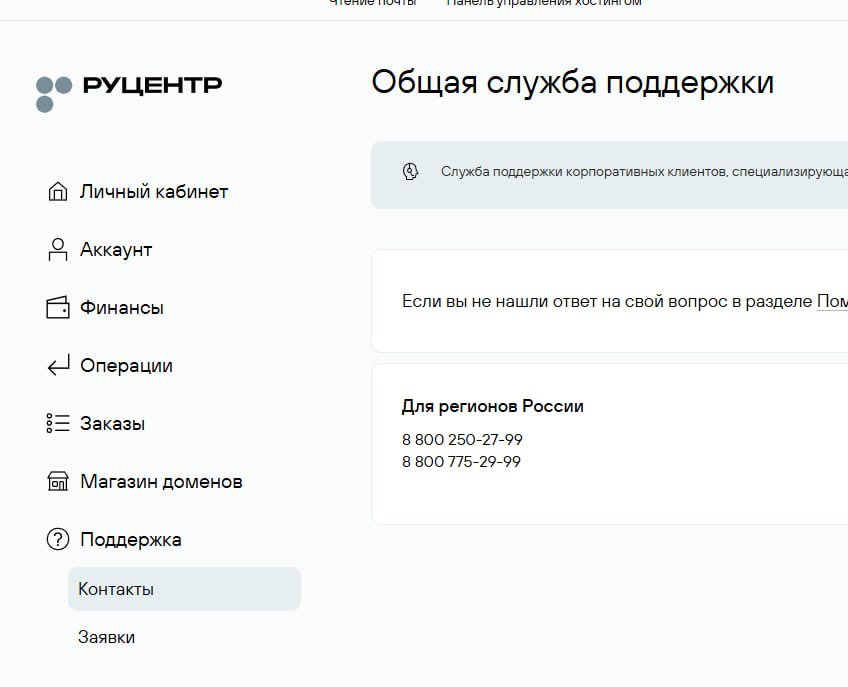The width and height of the screenshot is (848, 687).
Task: Collapse the Поддержка menu section
Action: [x=131, y=539]
